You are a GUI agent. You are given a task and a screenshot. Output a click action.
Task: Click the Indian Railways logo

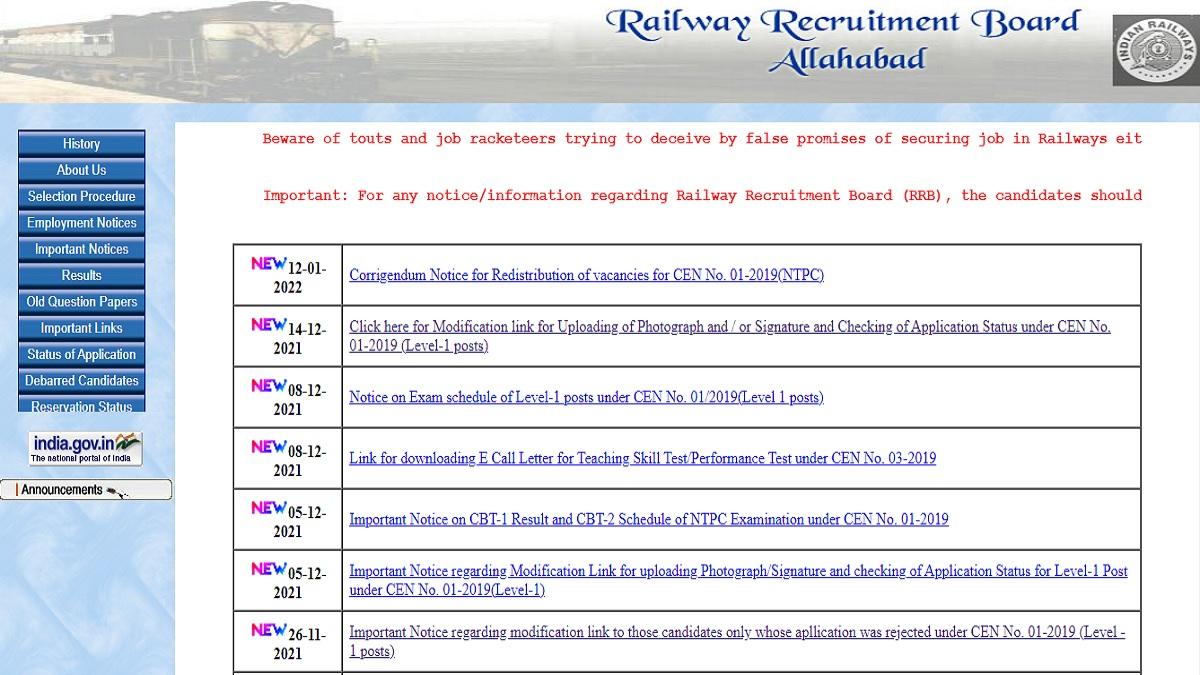1155,47
